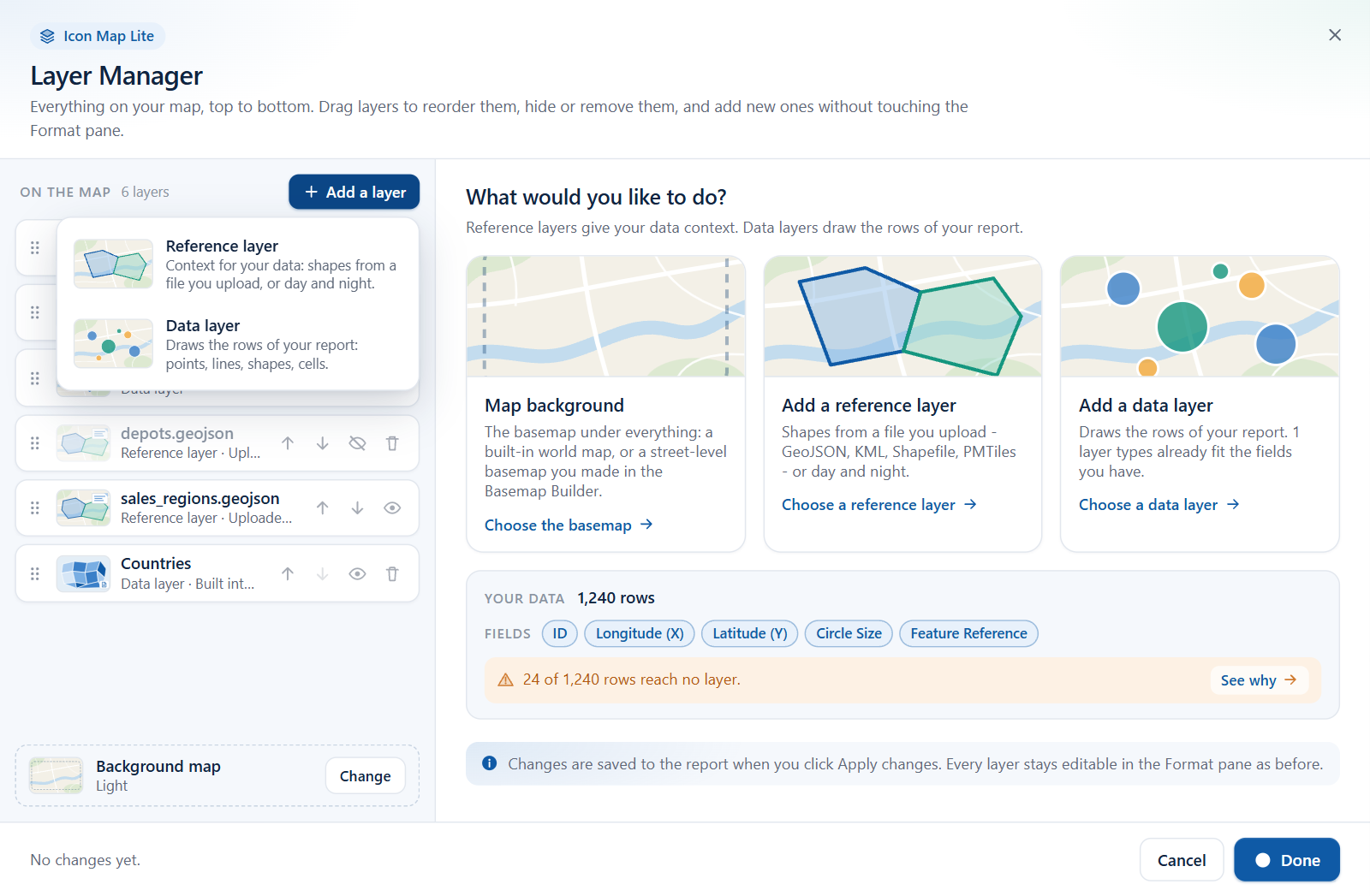Move depots.geojson layer down
This screenshot has height=896, width=1370.
coord(323,443)
